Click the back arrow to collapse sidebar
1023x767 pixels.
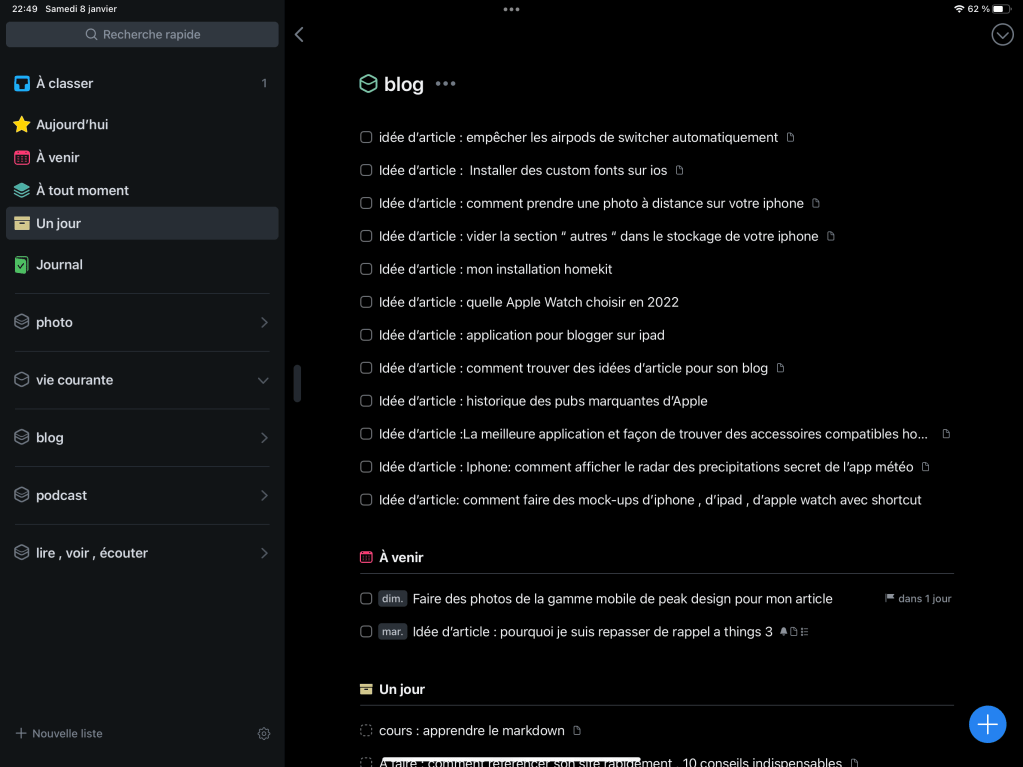pos(299,35)
